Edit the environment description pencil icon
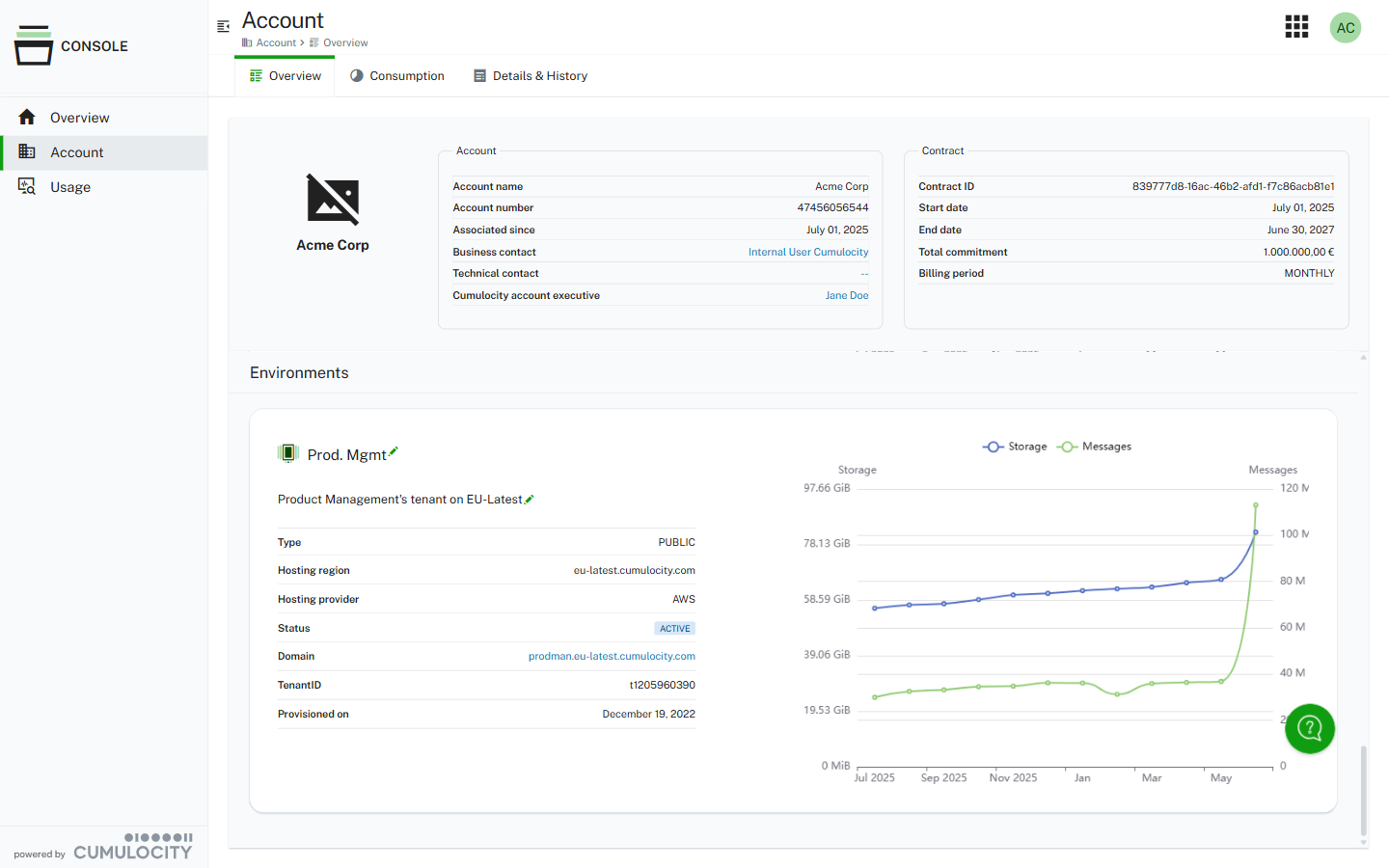Image resolution: width=1389 pixels, height=868 pixels. (530, 499)
